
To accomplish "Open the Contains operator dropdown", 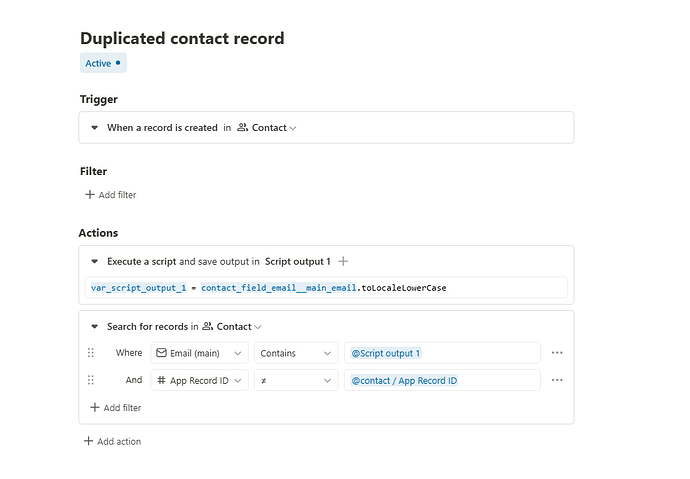I will tap(296, 353).
